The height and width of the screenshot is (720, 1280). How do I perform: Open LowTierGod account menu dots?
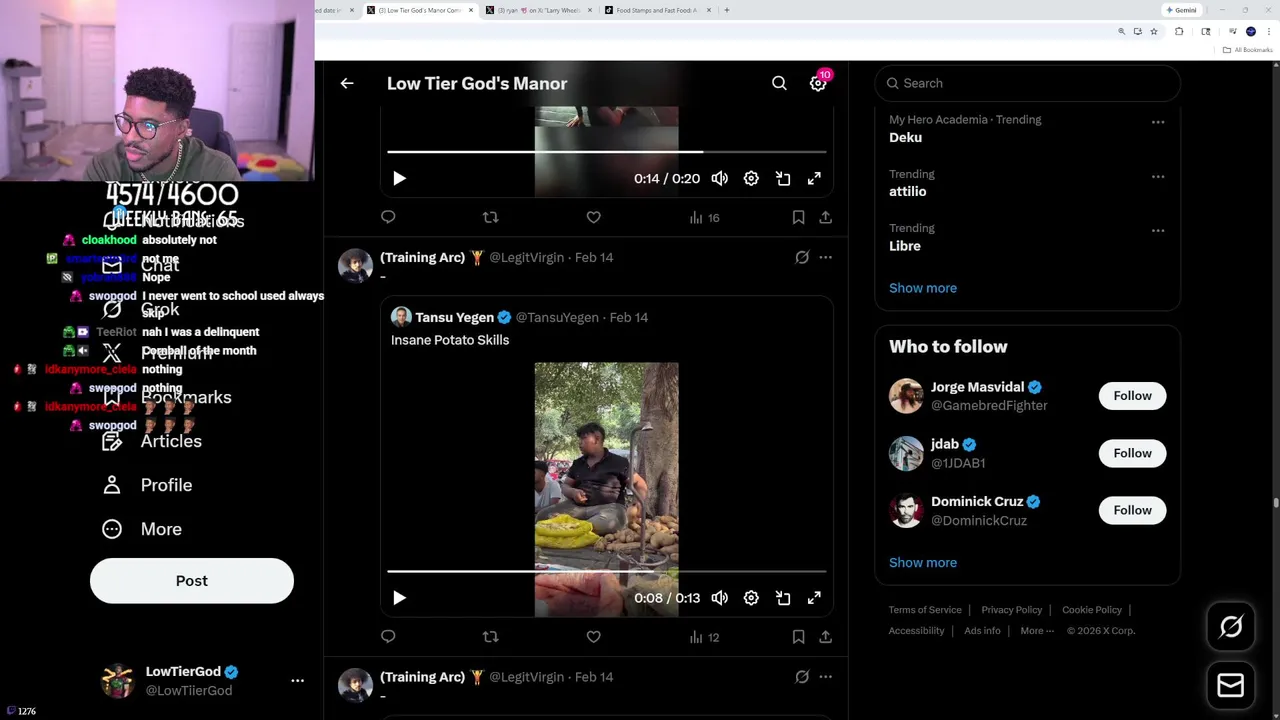(x=297, y=680)
